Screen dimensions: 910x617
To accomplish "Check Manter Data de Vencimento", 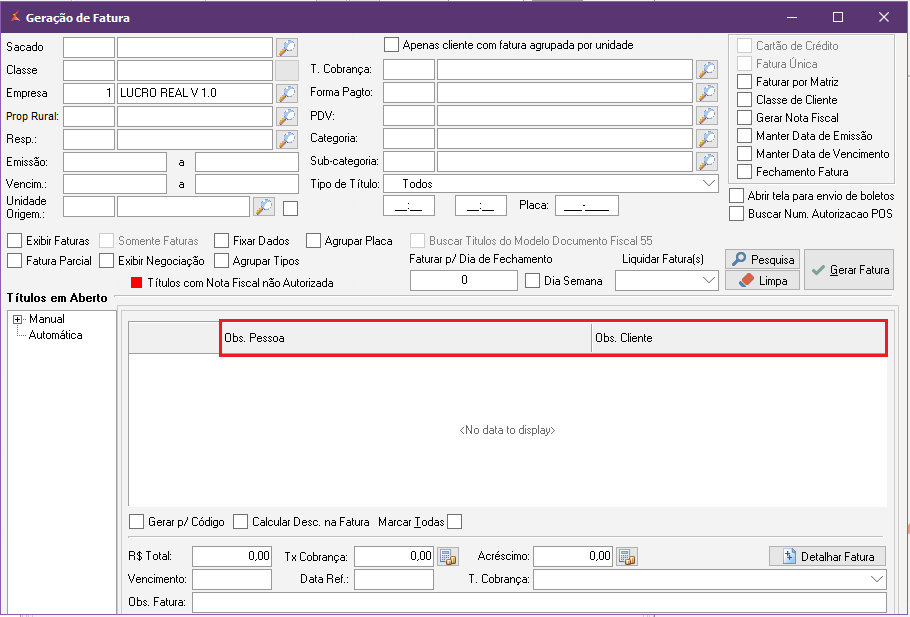I will [x=744, y=154].
